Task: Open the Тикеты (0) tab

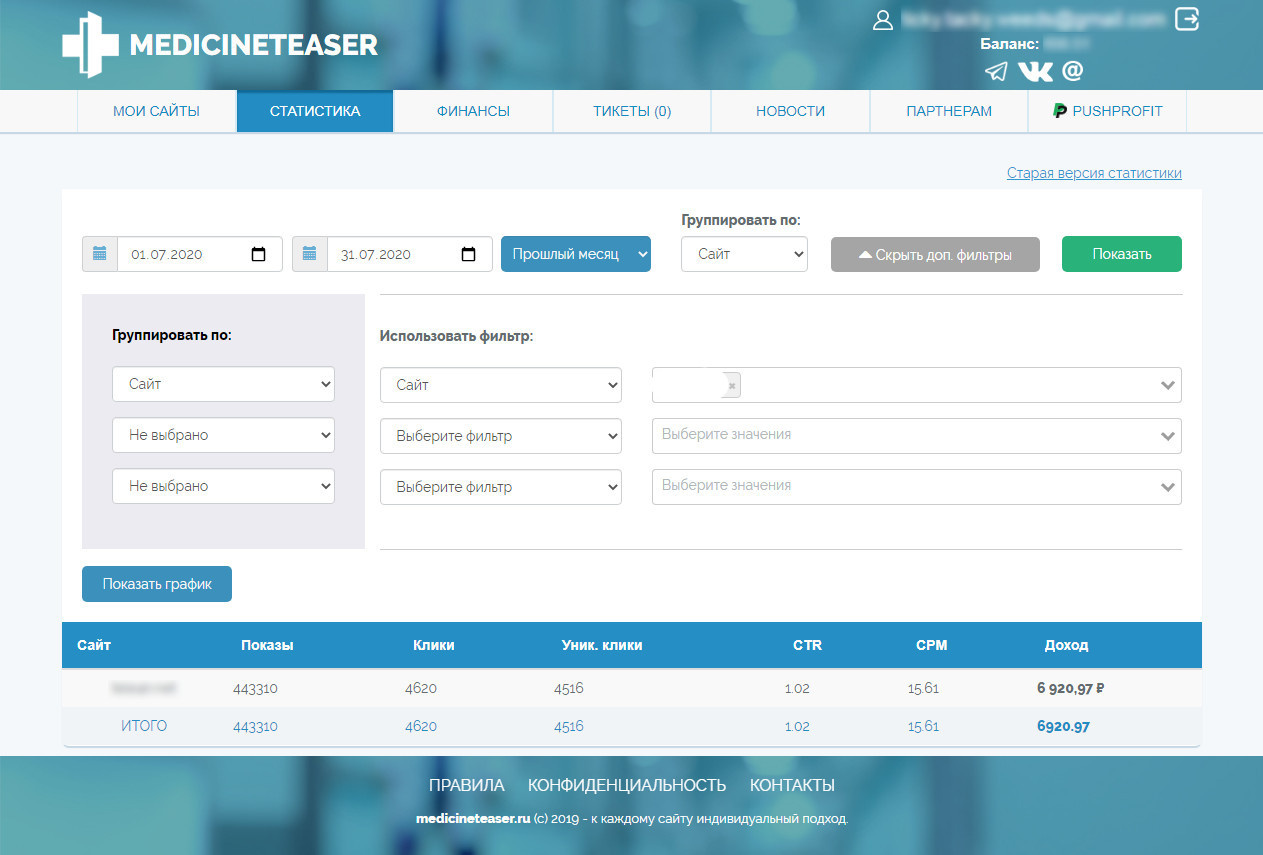Action: (632, 111)
